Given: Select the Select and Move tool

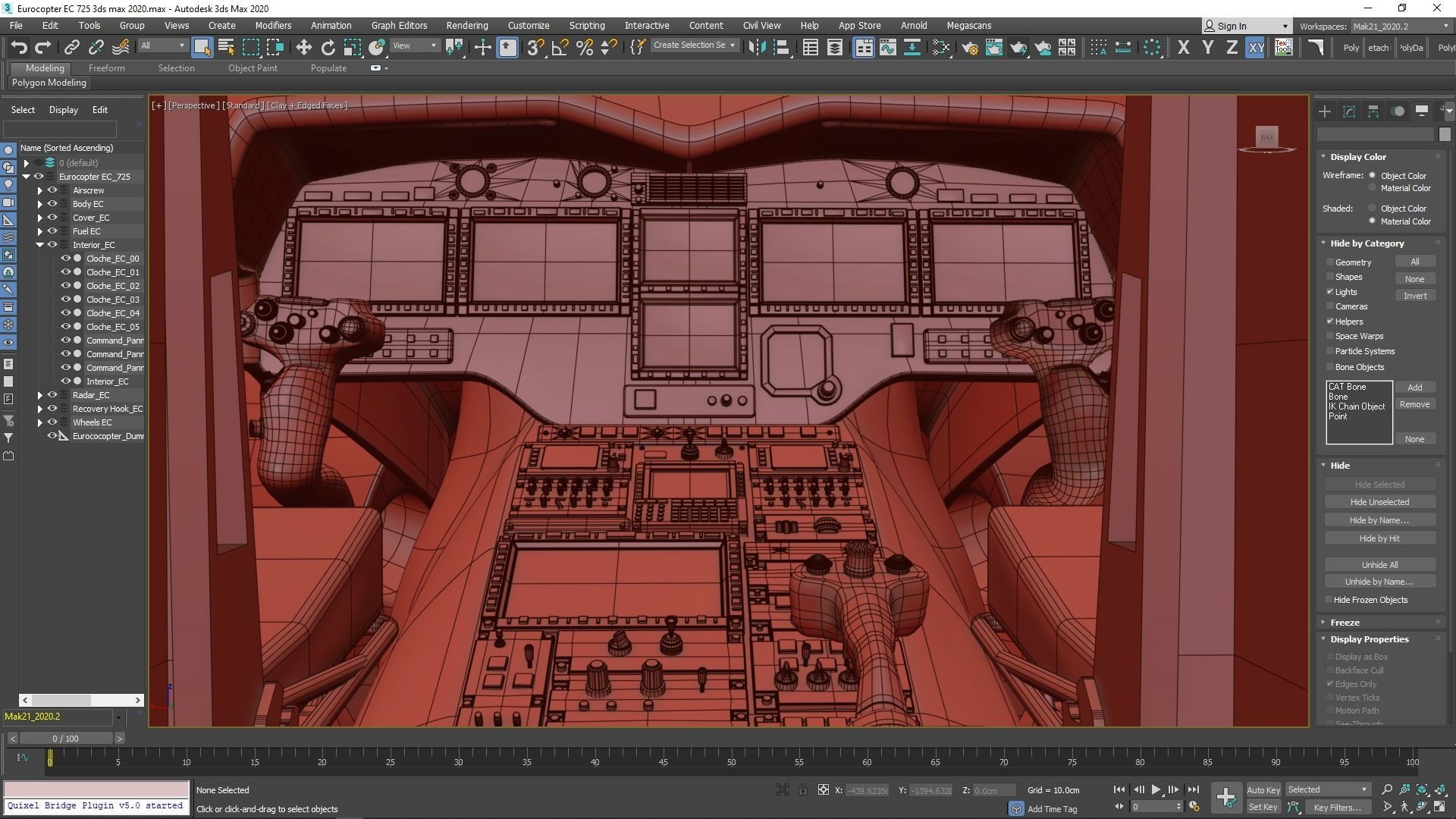Looking at the screenshot, I should (303, 47).
